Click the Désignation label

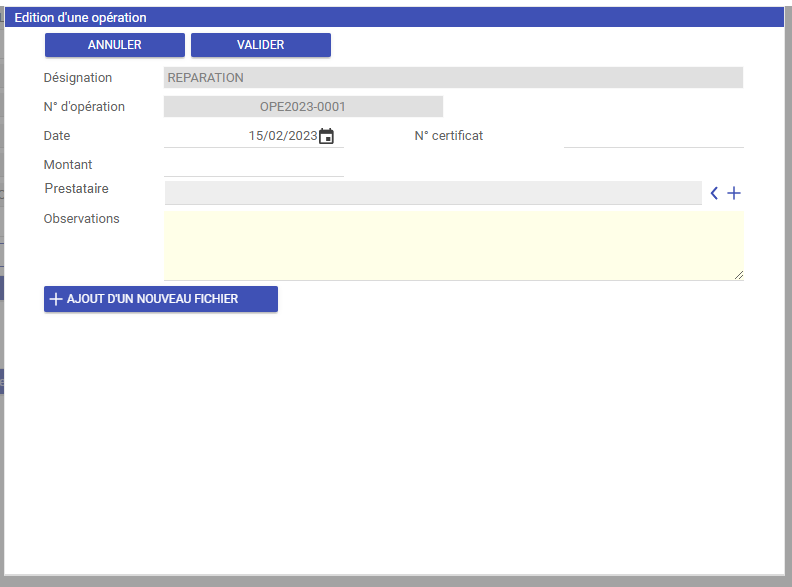click(x=78, y=78)
